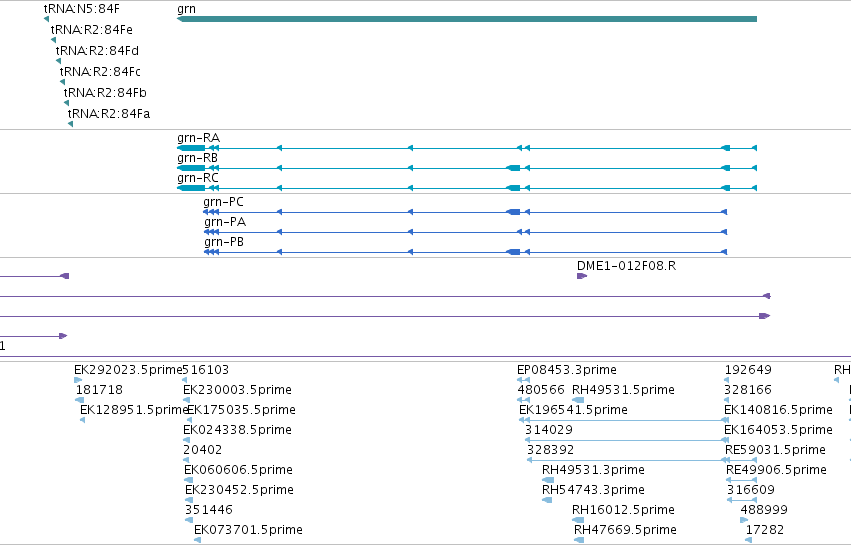
Task: Click the EK024338.5prime EST label
Action: point(237,430)
